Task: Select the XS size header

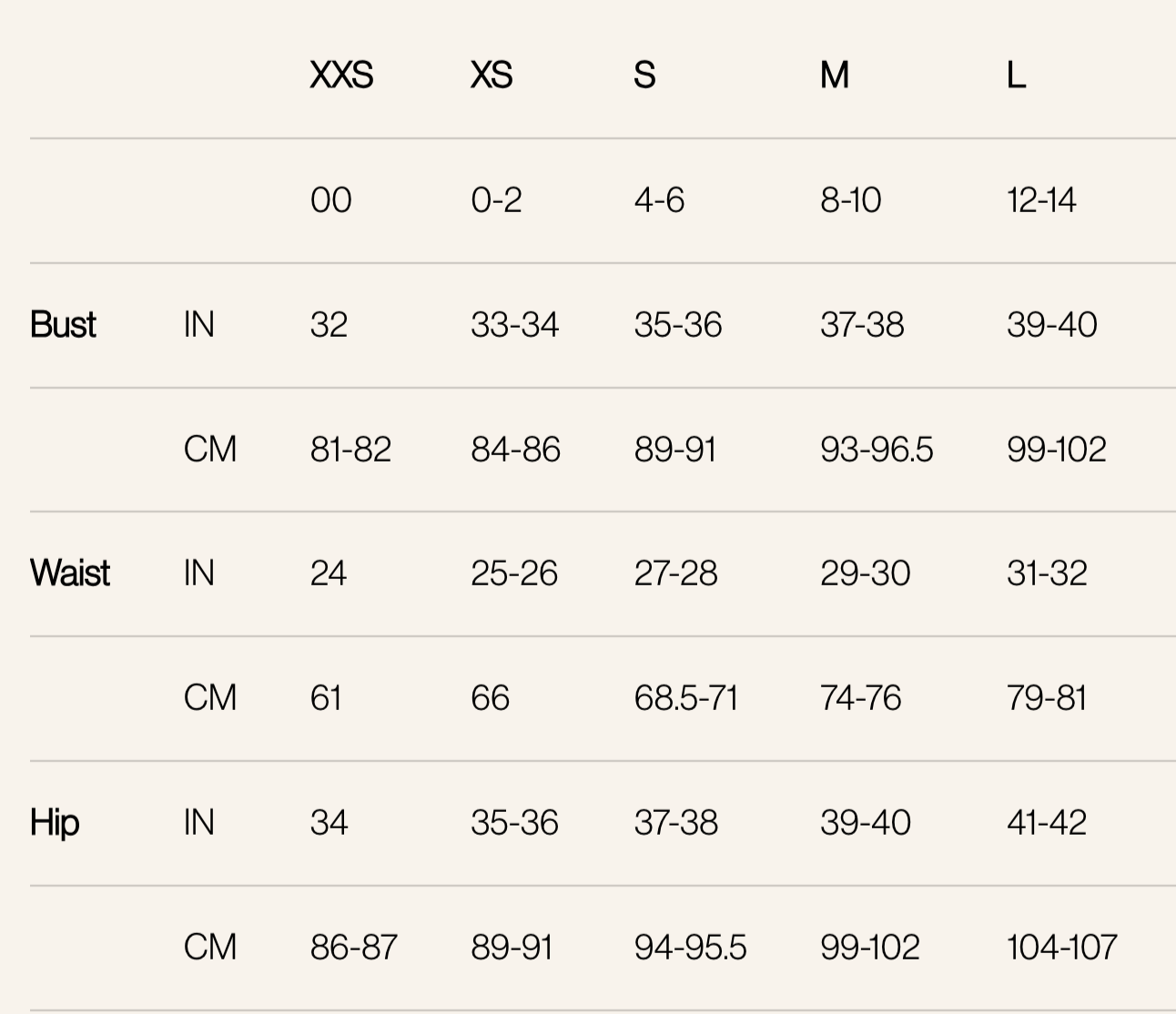Action: click(492, 75)
